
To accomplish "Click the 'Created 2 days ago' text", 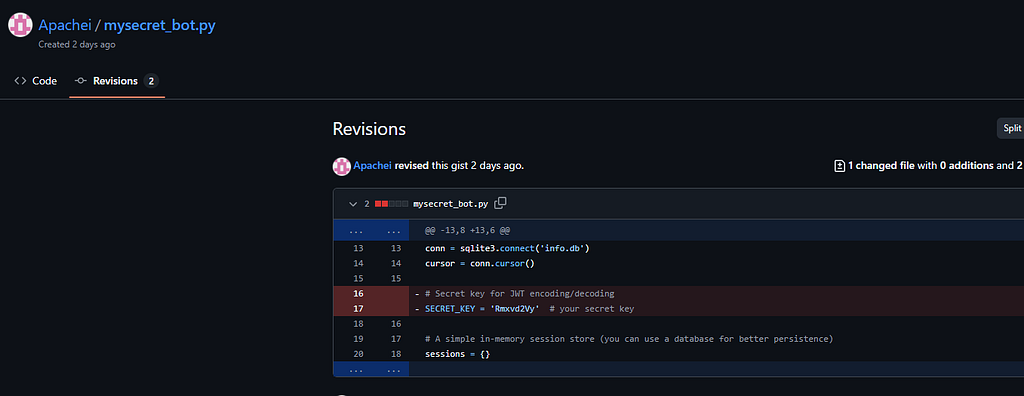I will pyautogui.click(x=77, y=45).
